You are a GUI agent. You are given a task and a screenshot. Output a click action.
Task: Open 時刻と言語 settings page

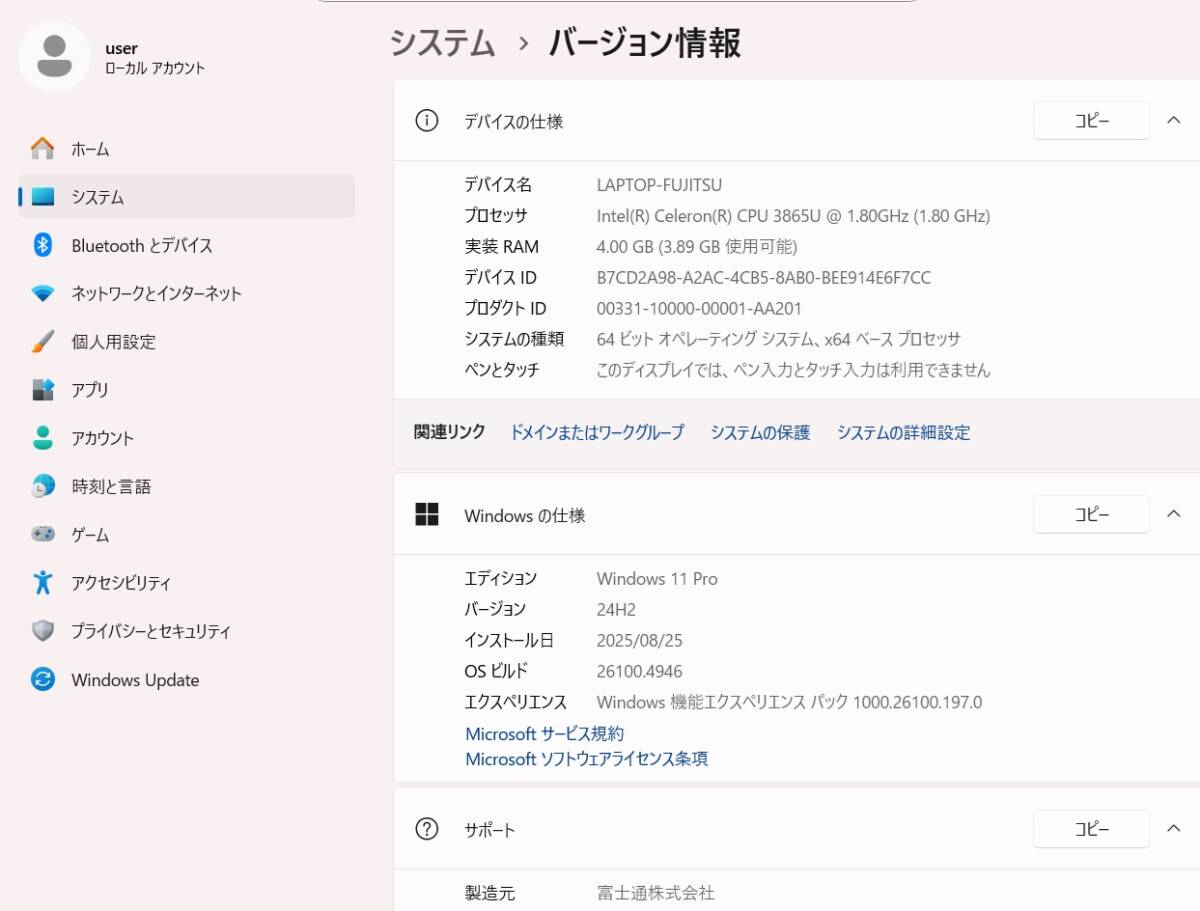click(111, 487)
